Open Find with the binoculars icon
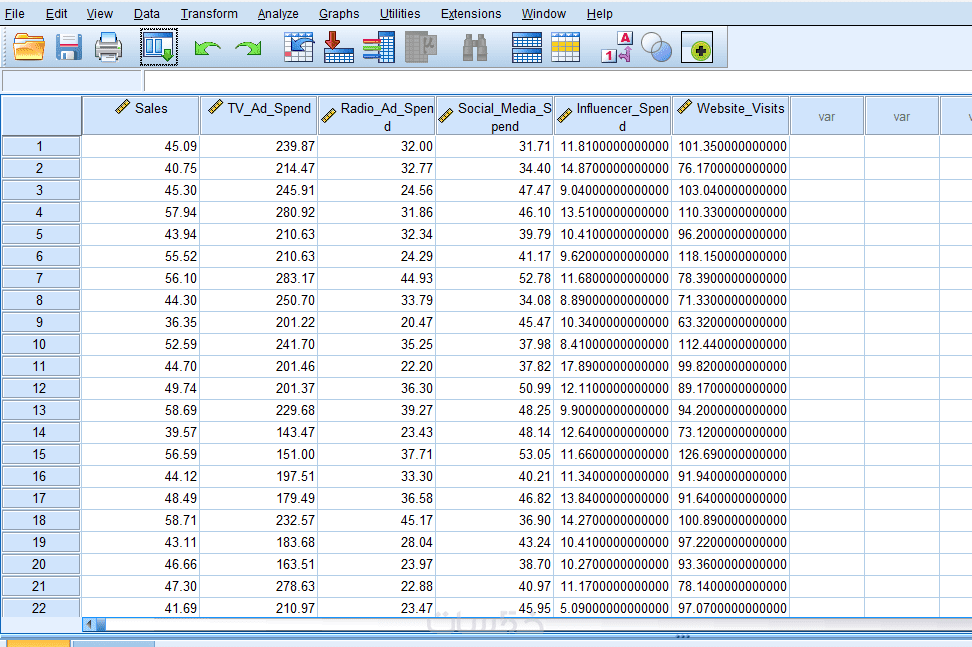The width and height of the screenshot is (972, 647). click(x=475, y=47)
